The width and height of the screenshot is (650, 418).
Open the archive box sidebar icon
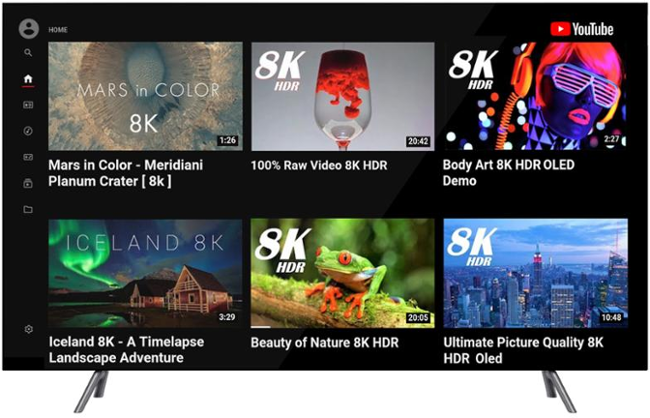pyautogui.click(x=28, y=183)
